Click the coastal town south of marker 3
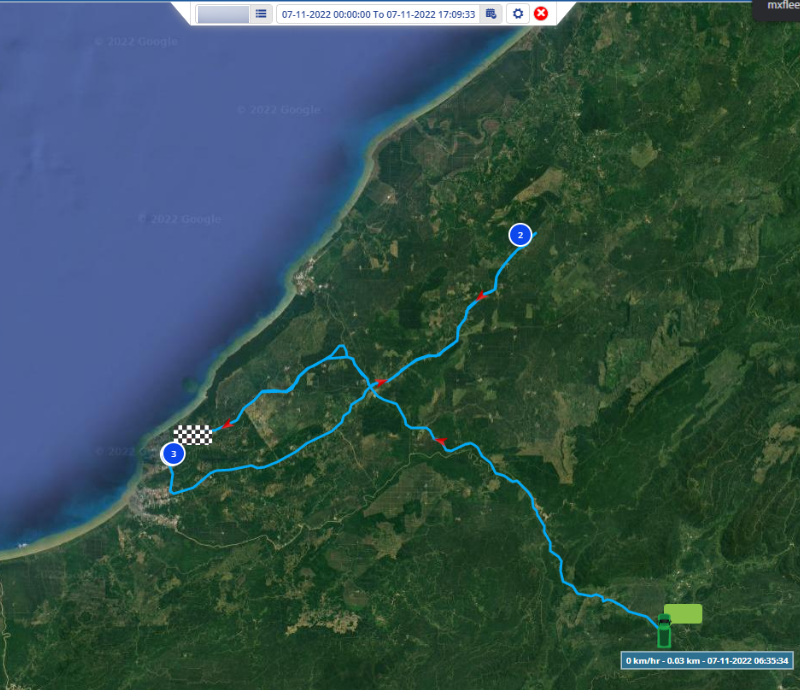Screen dimensions: 800x690 tap(158, 496)
